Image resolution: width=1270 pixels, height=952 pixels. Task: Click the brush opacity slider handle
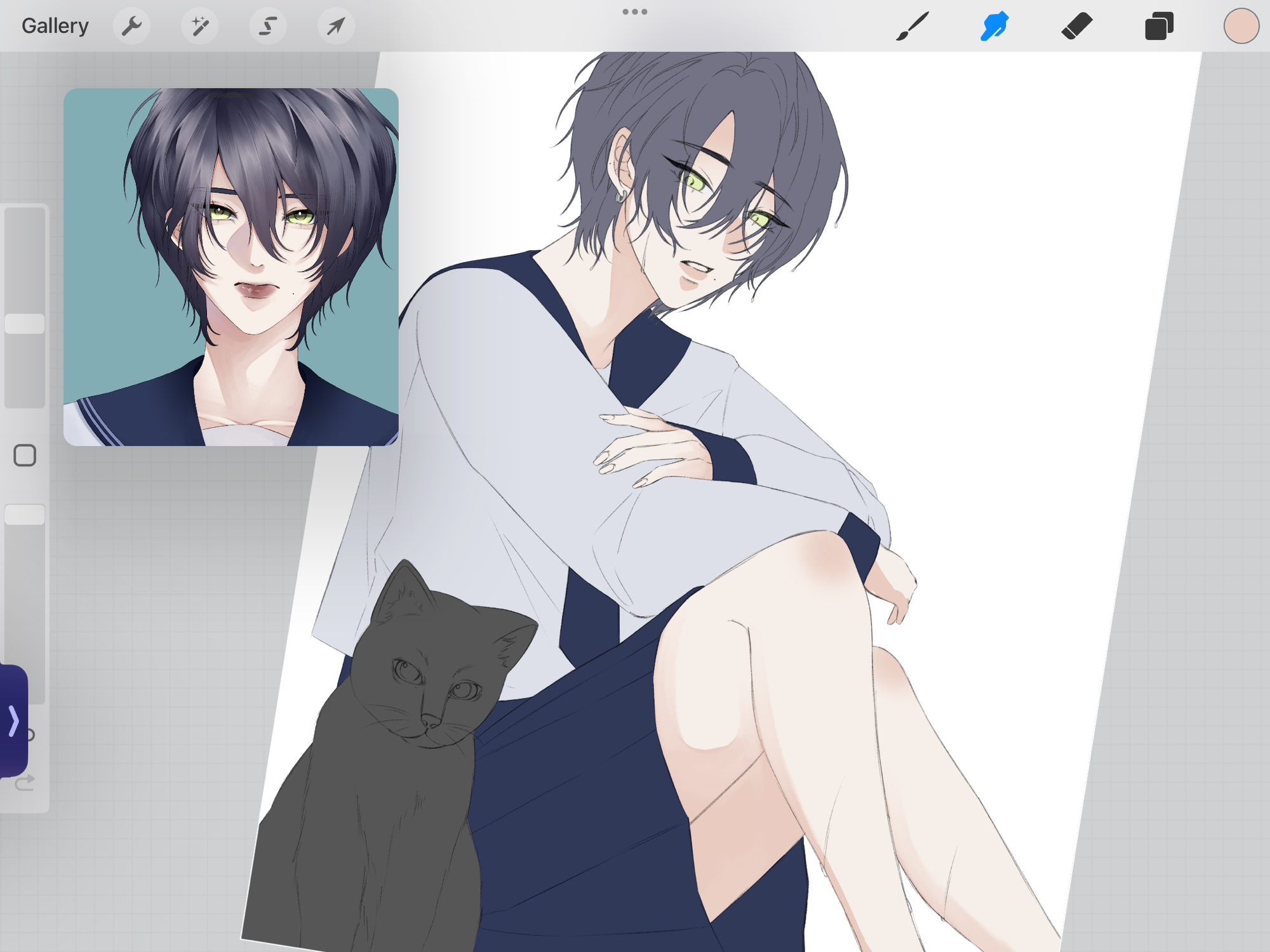click(x=25, y=515)
